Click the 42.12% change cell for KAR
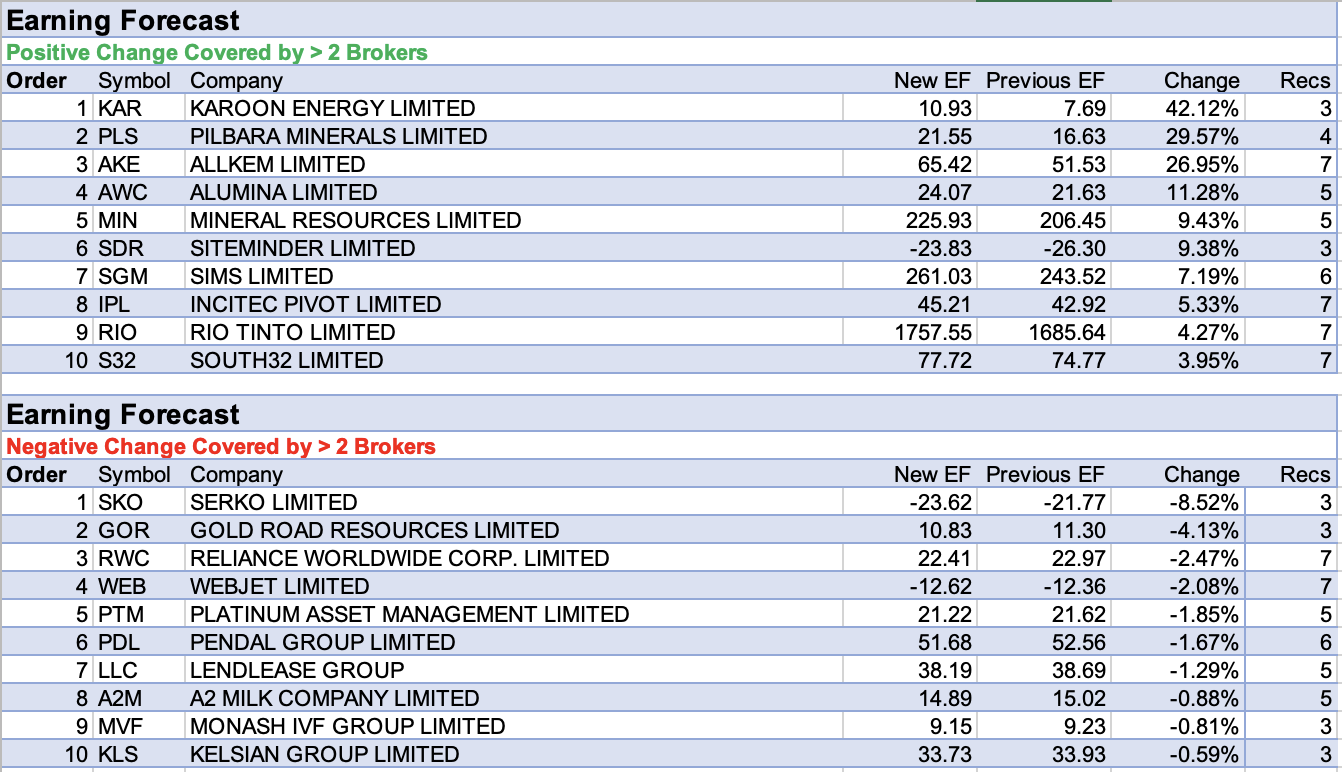Viewport: 1342px width, 772px height. (1201, 108)
